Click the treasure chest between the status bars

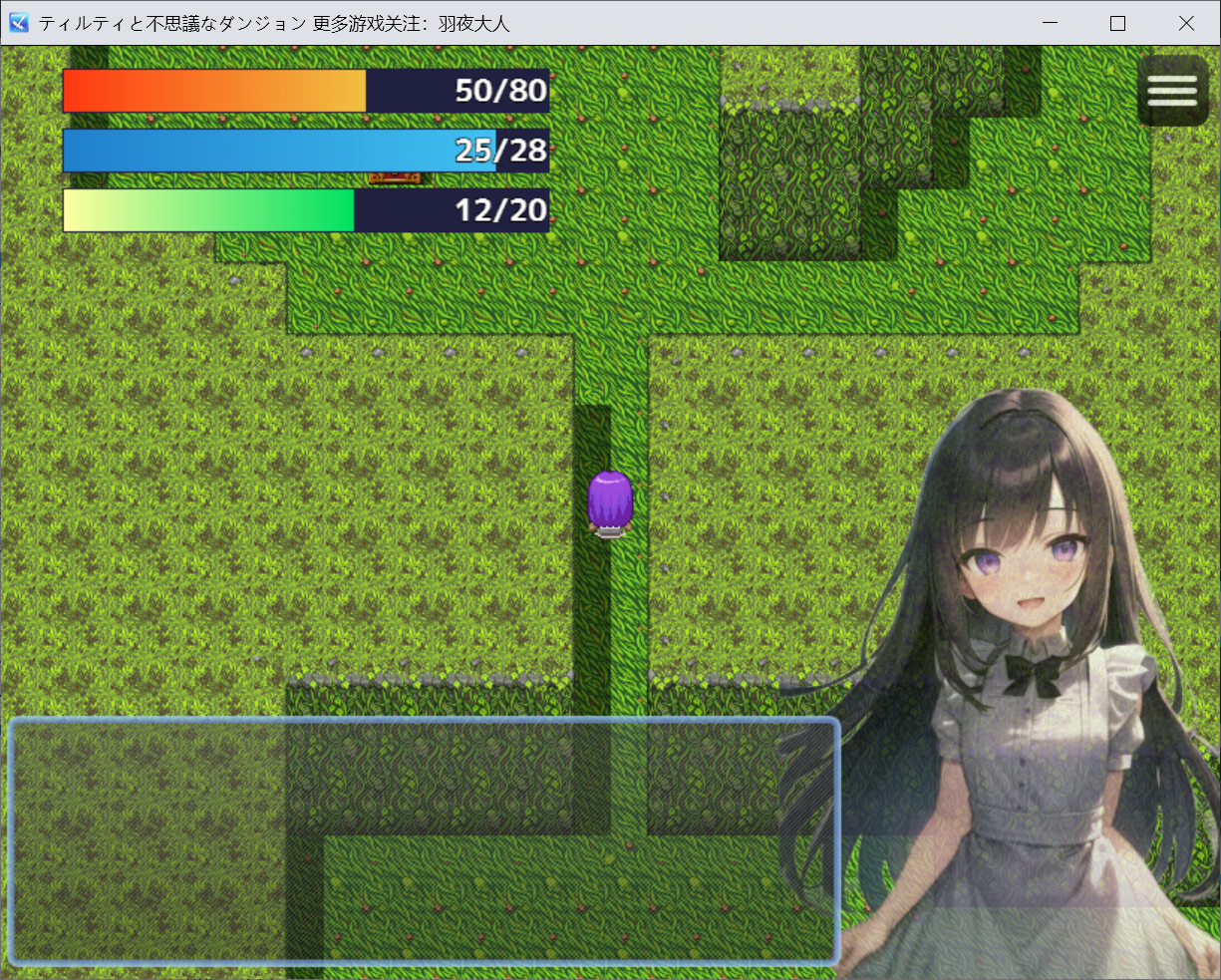(x=395, y=178)
